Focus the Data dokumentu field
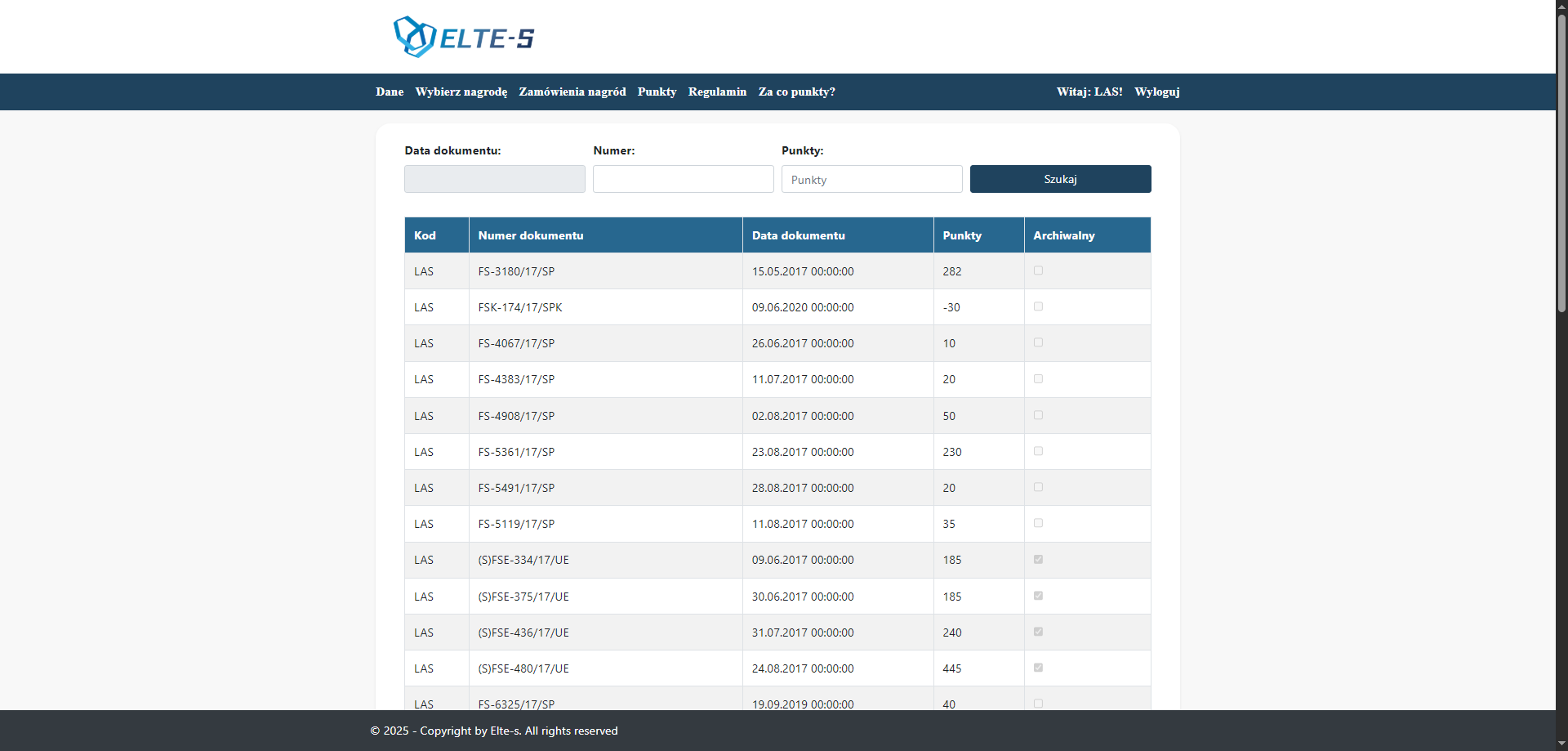The width and height of the screenshot is (1568, 751). 494,179
